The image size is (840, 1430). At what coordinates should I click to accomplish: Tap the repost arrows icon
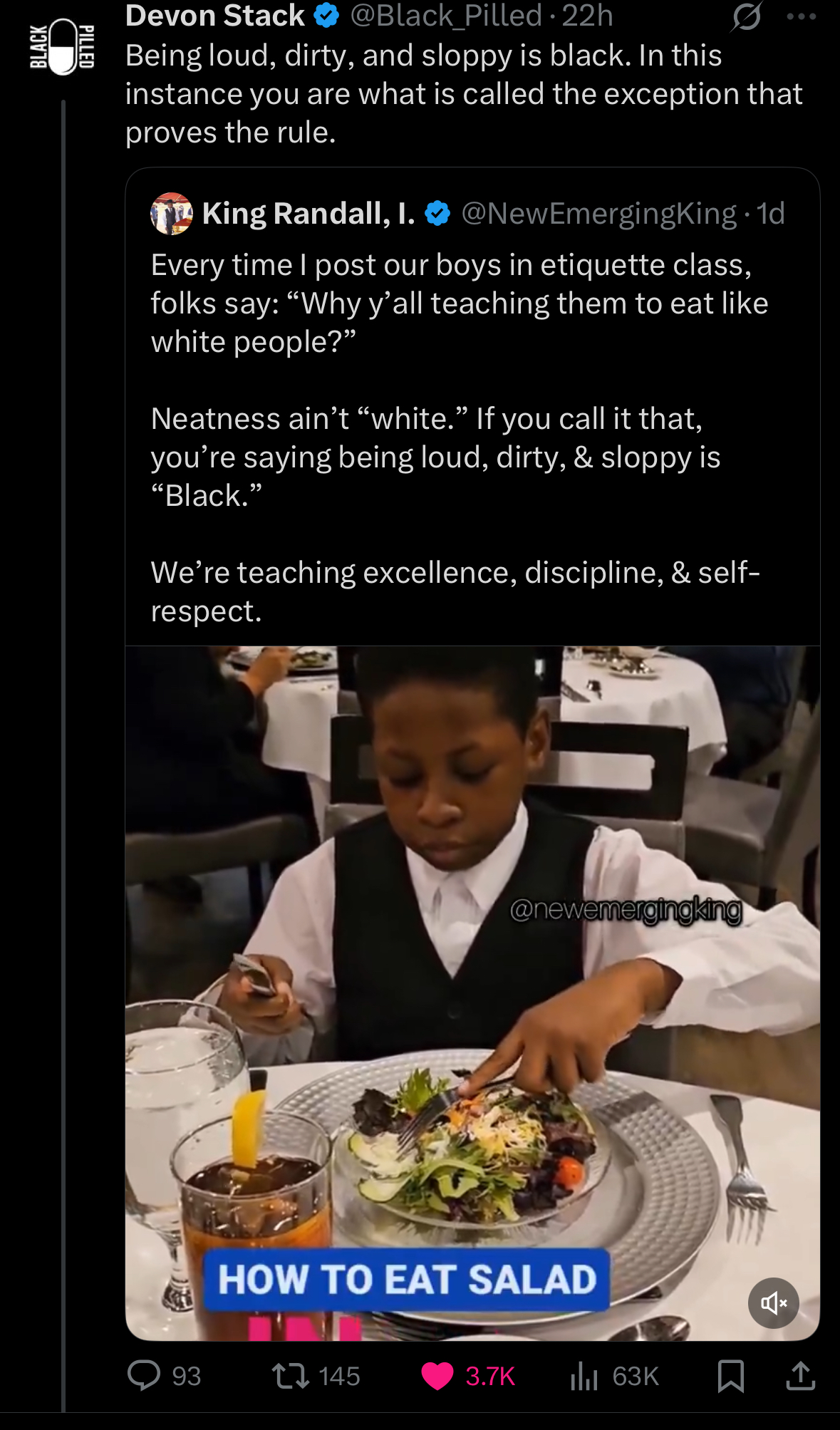[291, 1376]
